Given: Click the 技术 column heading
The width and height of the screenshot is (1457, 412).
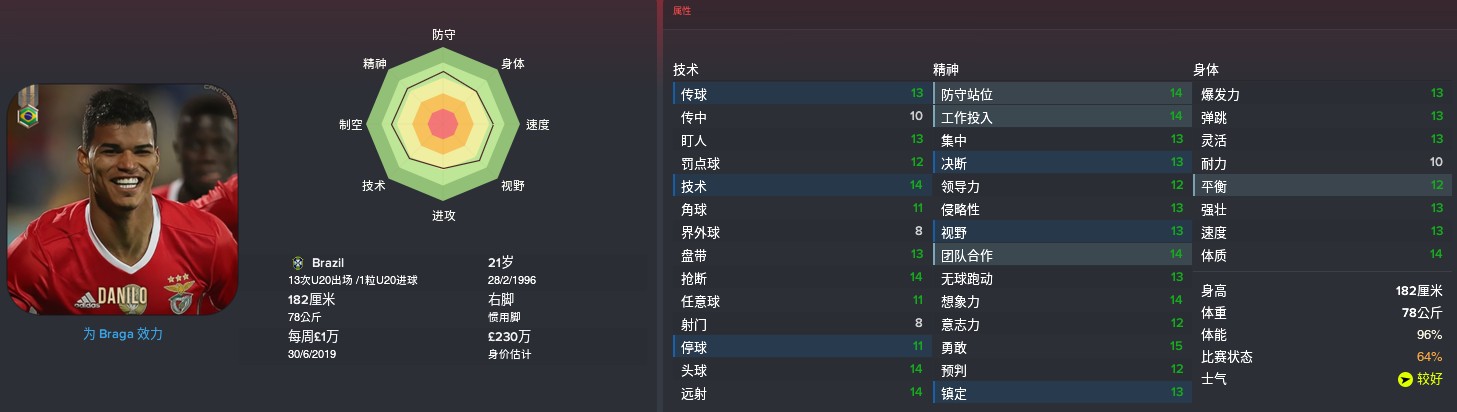Looking at the screenshot, I should (x=686, y=70).
